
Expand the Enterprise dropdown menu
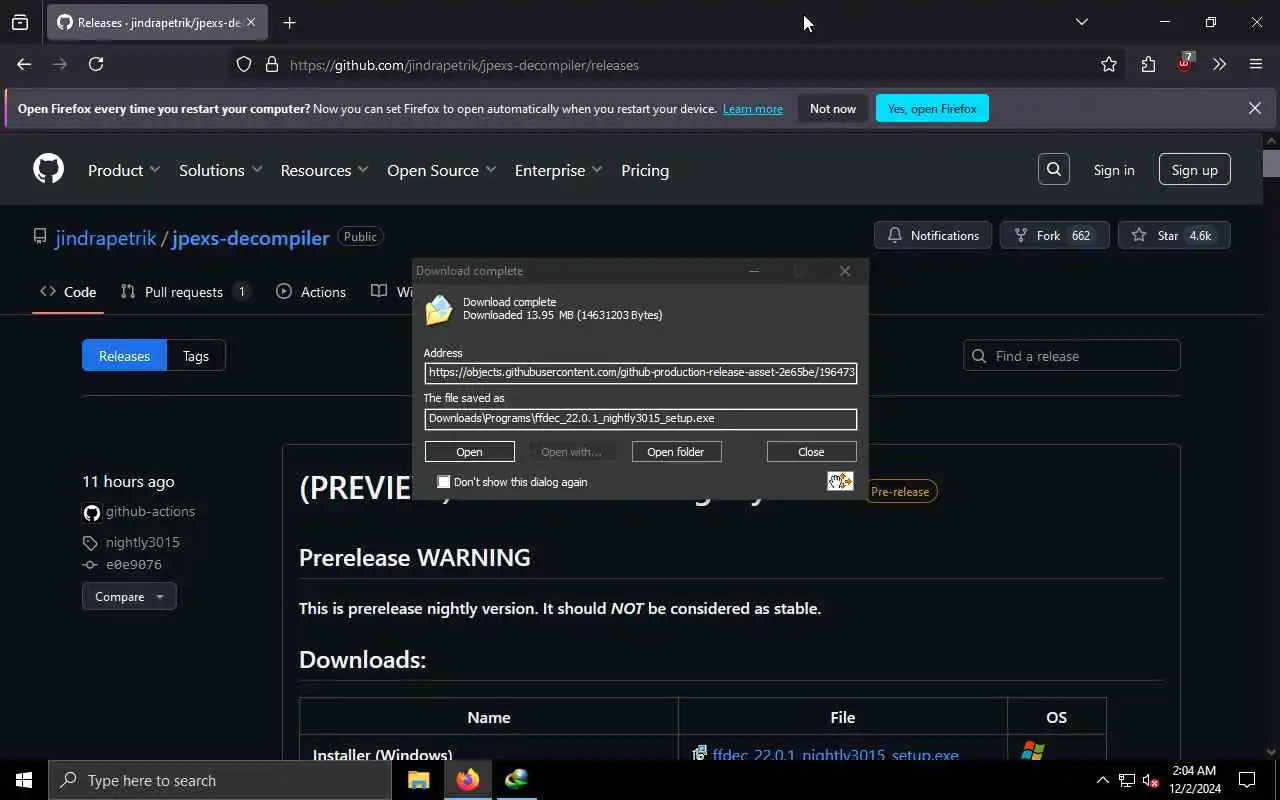[x=559, y=170]
